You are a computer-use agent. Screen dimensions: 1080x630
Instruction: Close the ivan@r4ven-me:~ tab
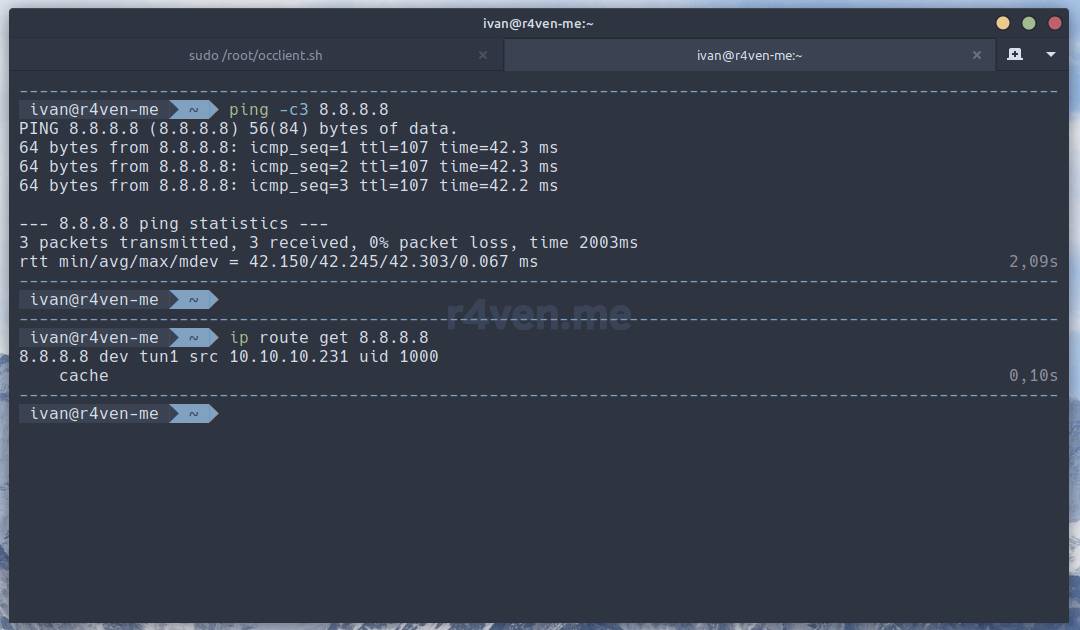pos(977,55)
